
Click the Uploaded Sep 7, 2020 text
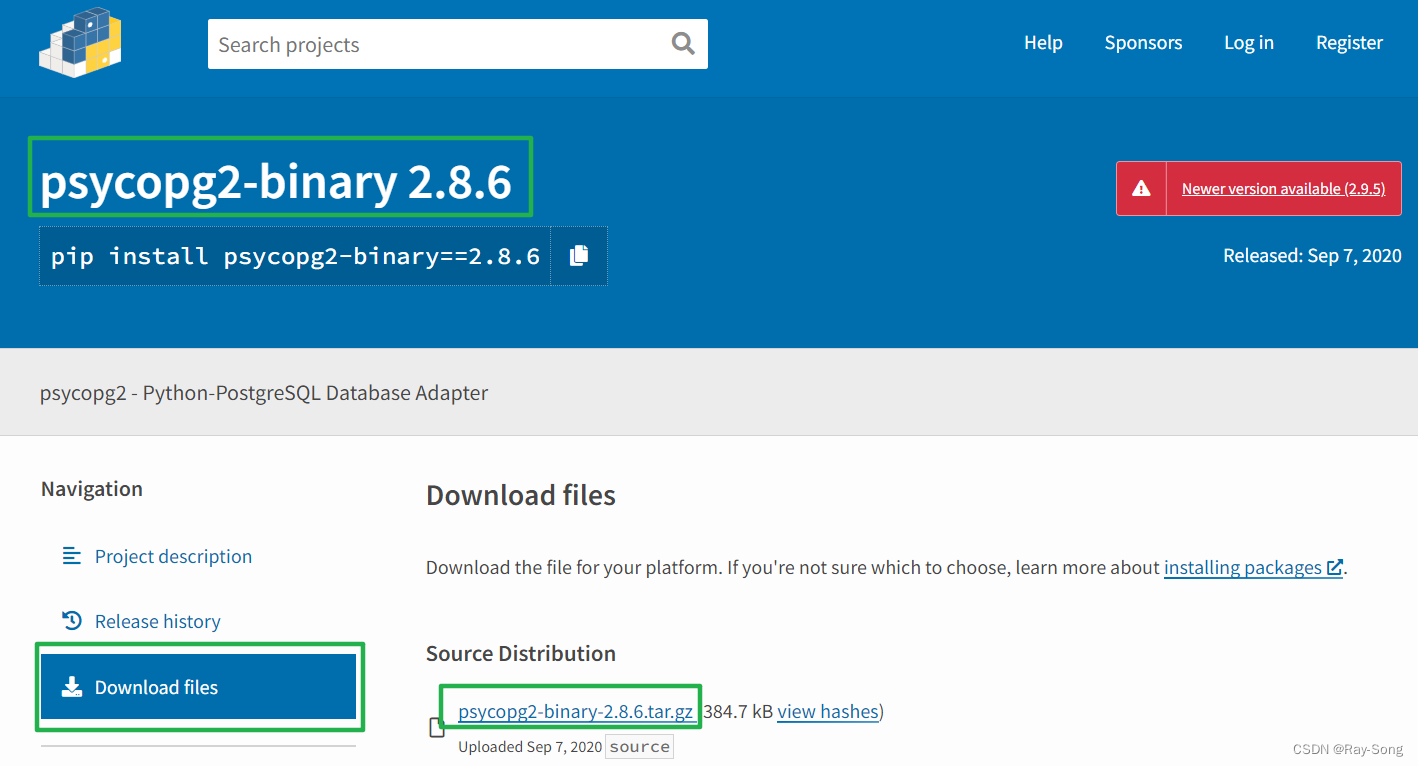pyautogui.click(x=530, y=747)
